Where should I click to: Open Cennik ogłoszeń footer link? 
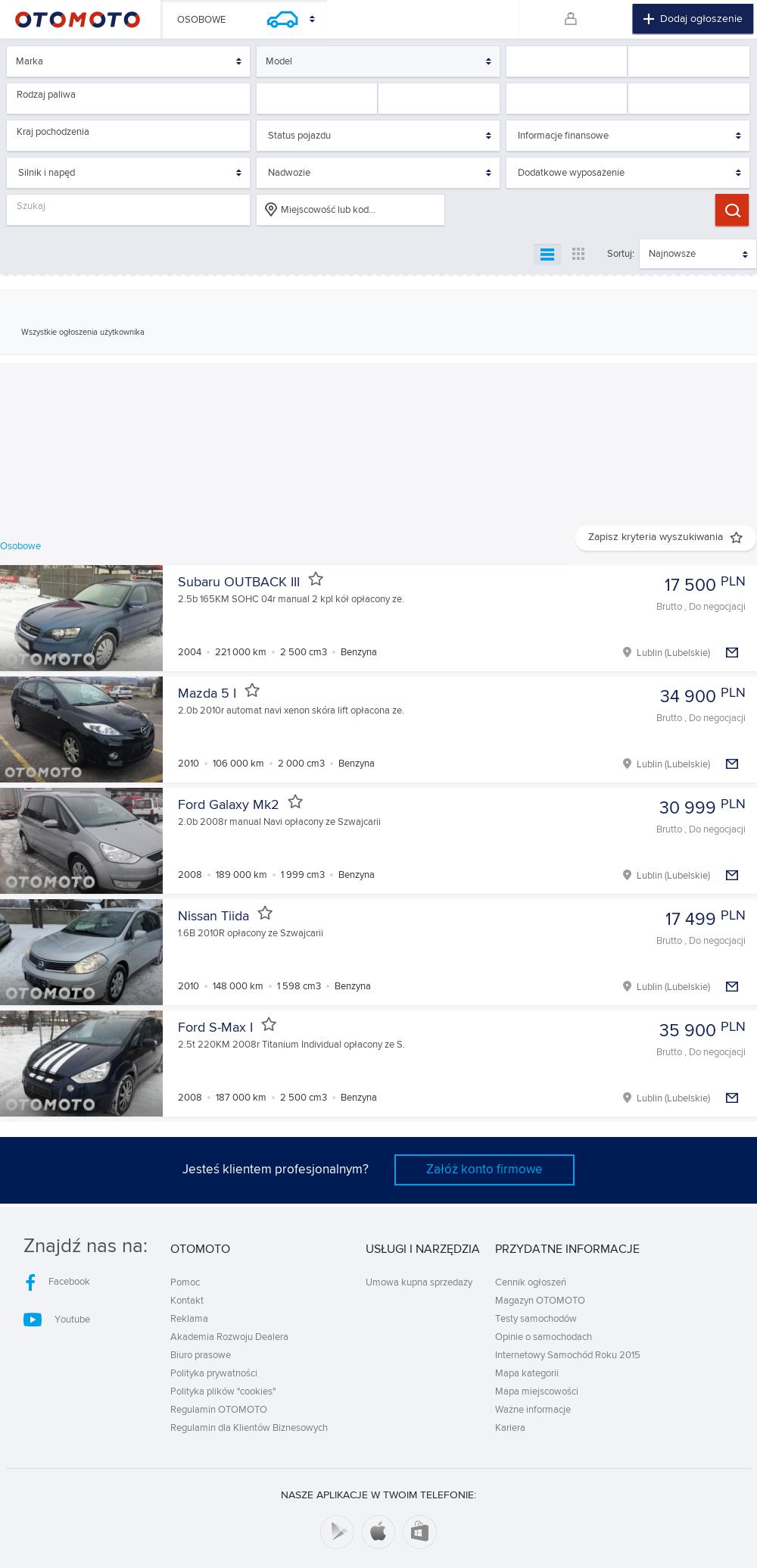tap(531, 1282)
